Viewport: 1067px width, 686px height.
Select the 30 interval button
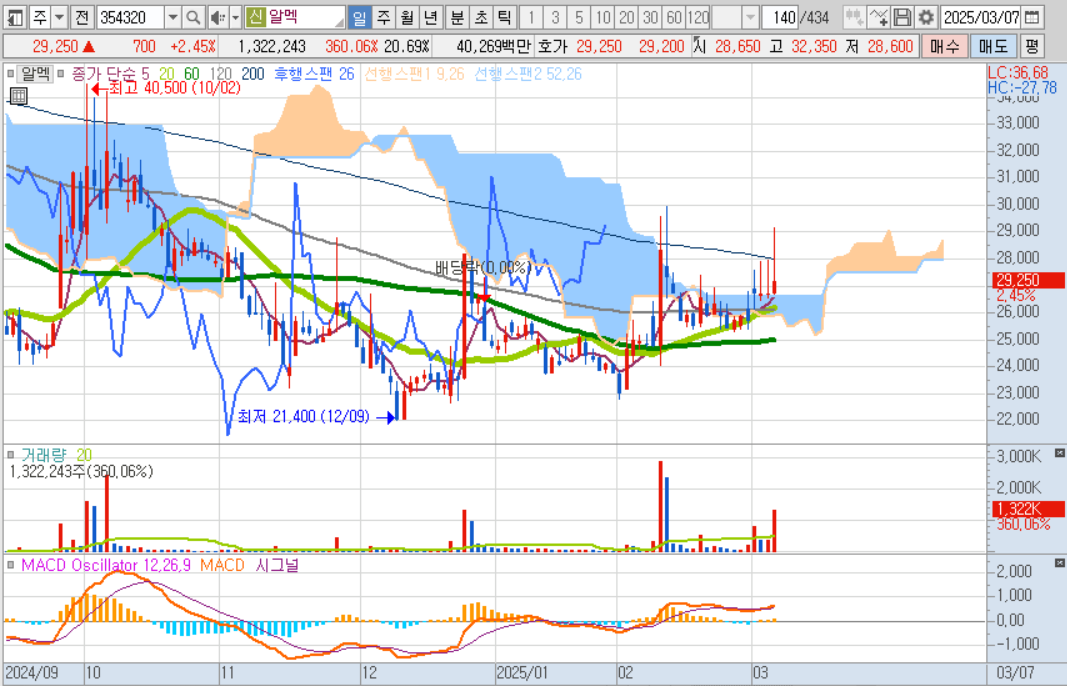pos(651,17)
